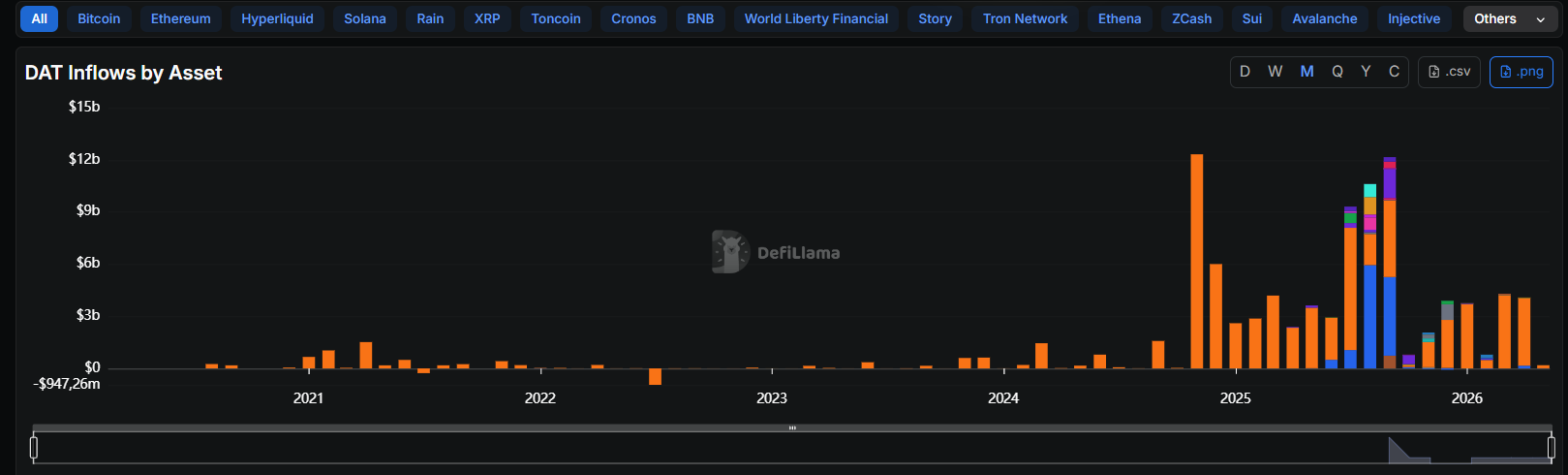Click the $3b y-axis label
Viewport: 1568px width, 475px height.
[88, 315]
